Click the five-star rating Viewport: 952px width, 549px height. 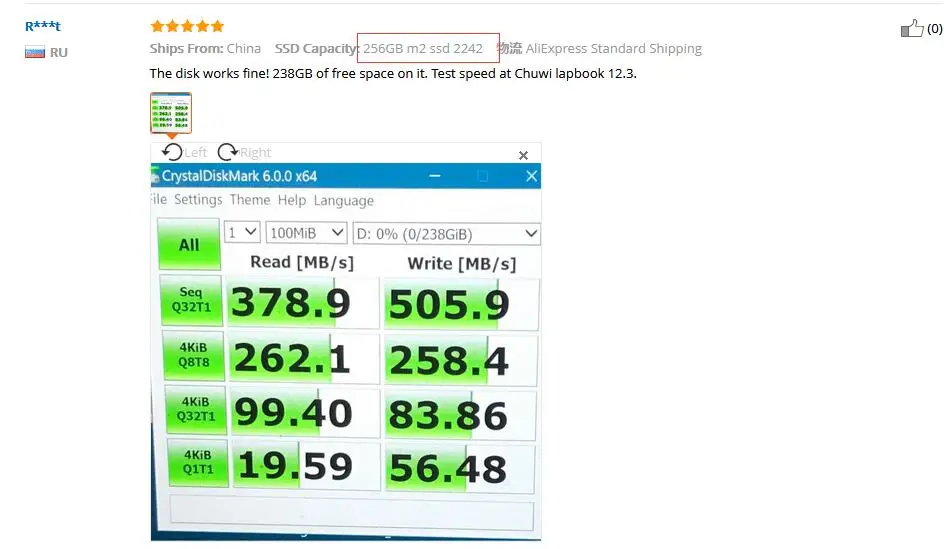(188, 26)
